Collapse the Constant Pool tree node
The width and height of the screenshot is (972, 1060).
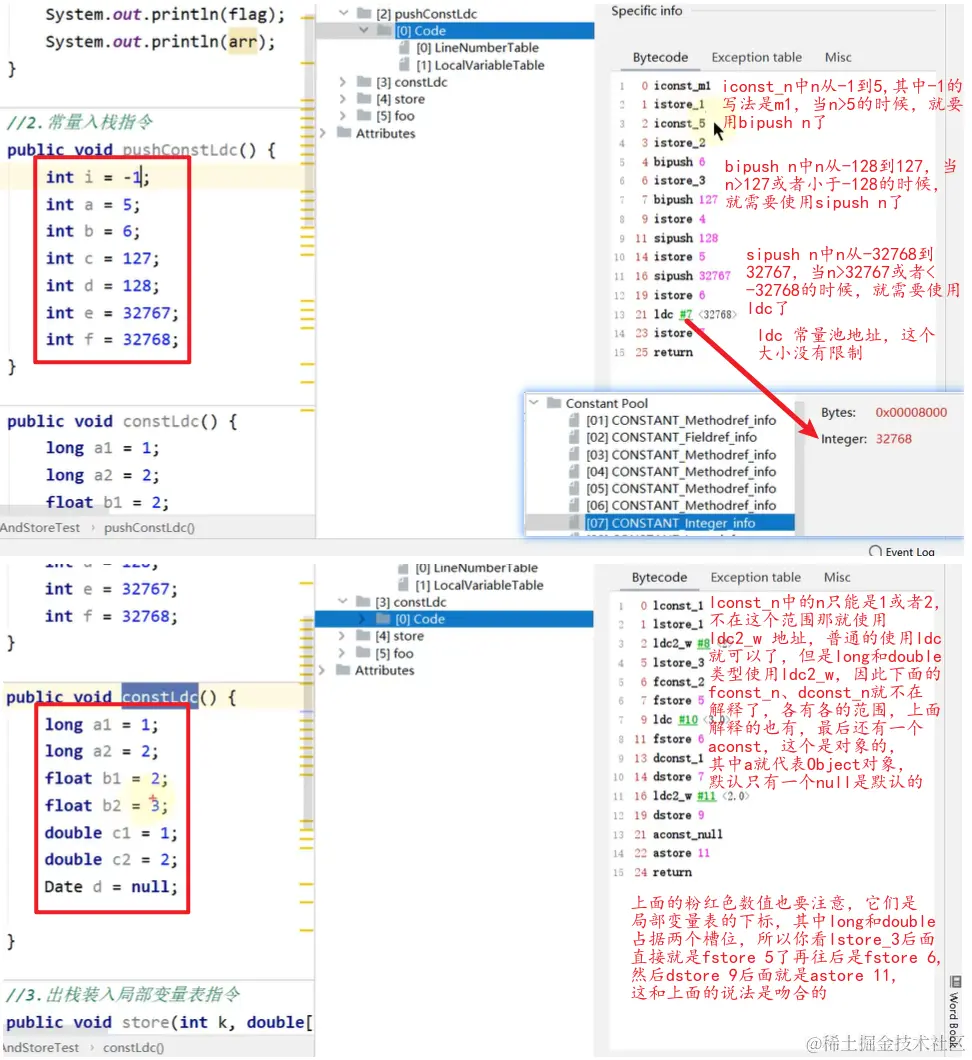pos(534,402)
